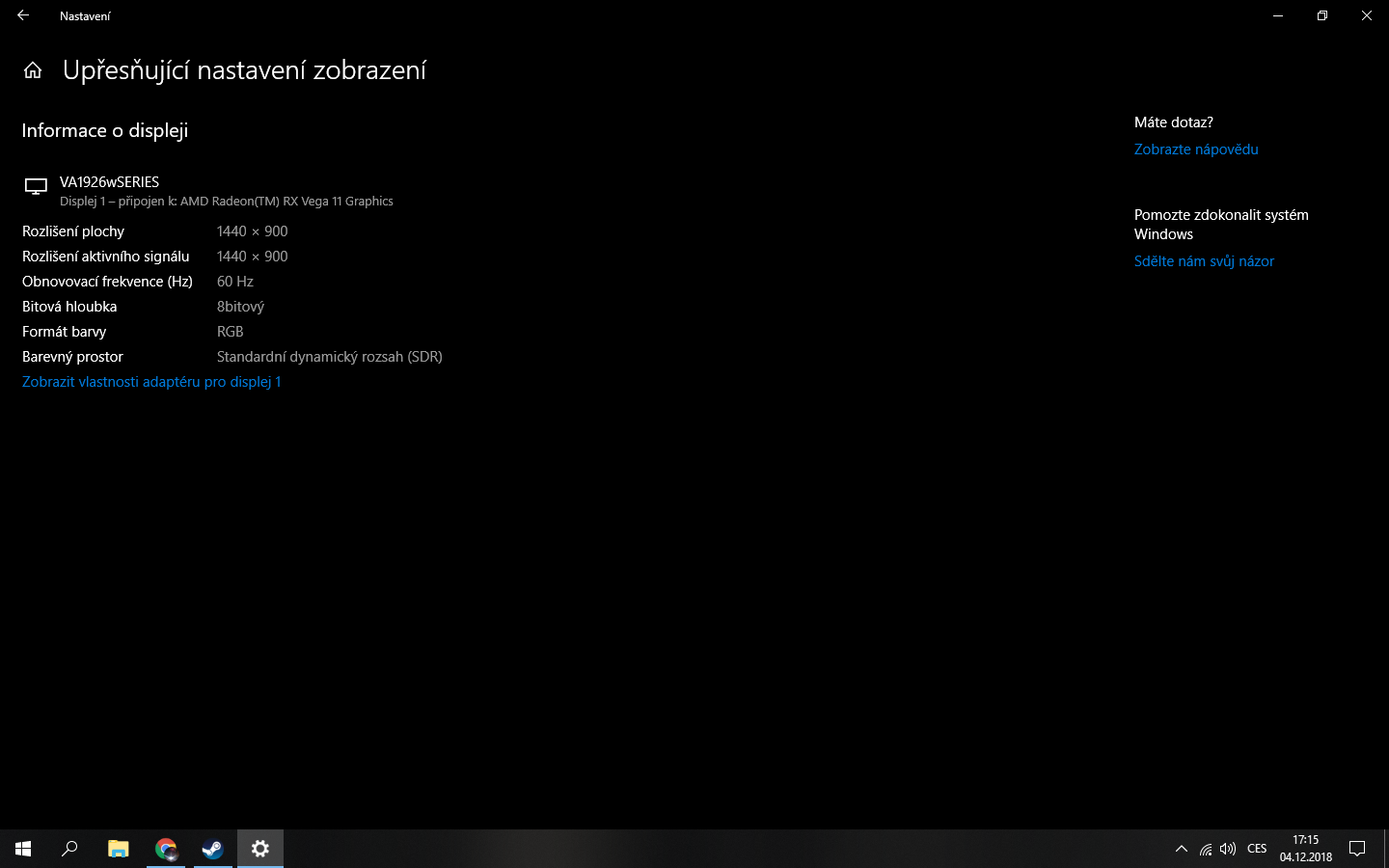Switch to Steam in the taskbar

(x=212, y=849)
